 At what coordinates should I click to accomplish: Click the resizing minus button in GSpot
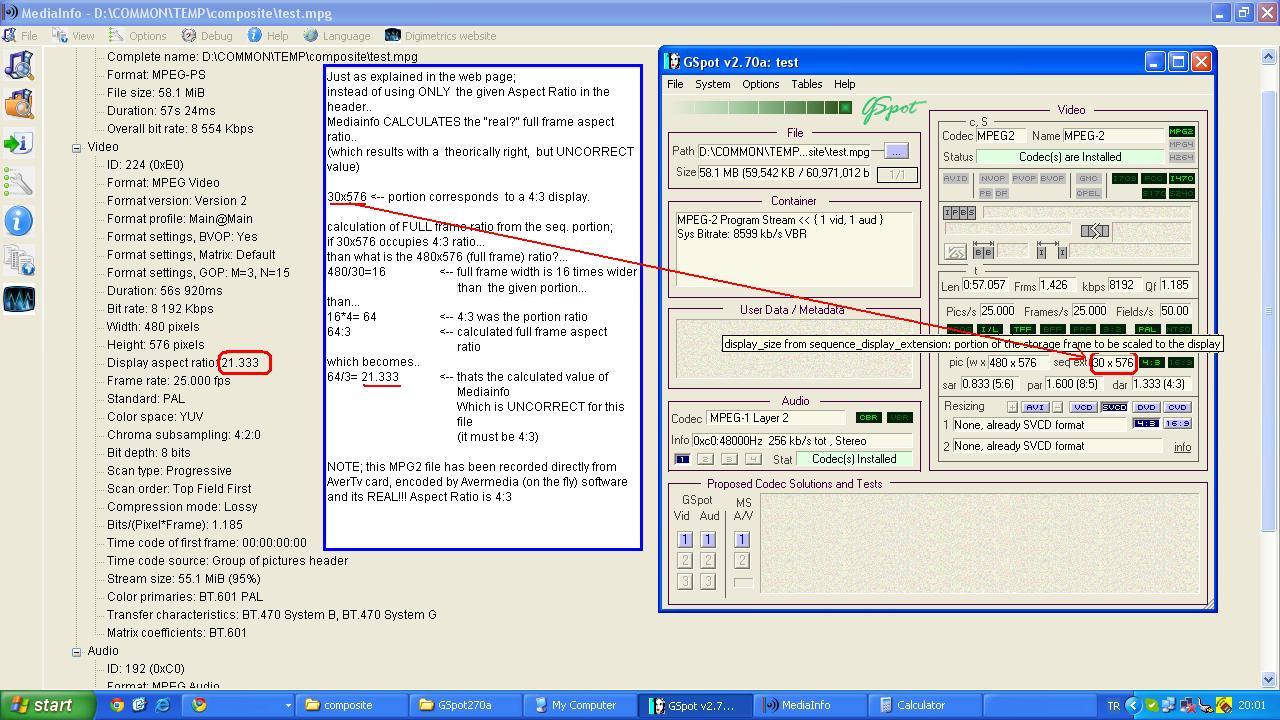[1057, 408]
